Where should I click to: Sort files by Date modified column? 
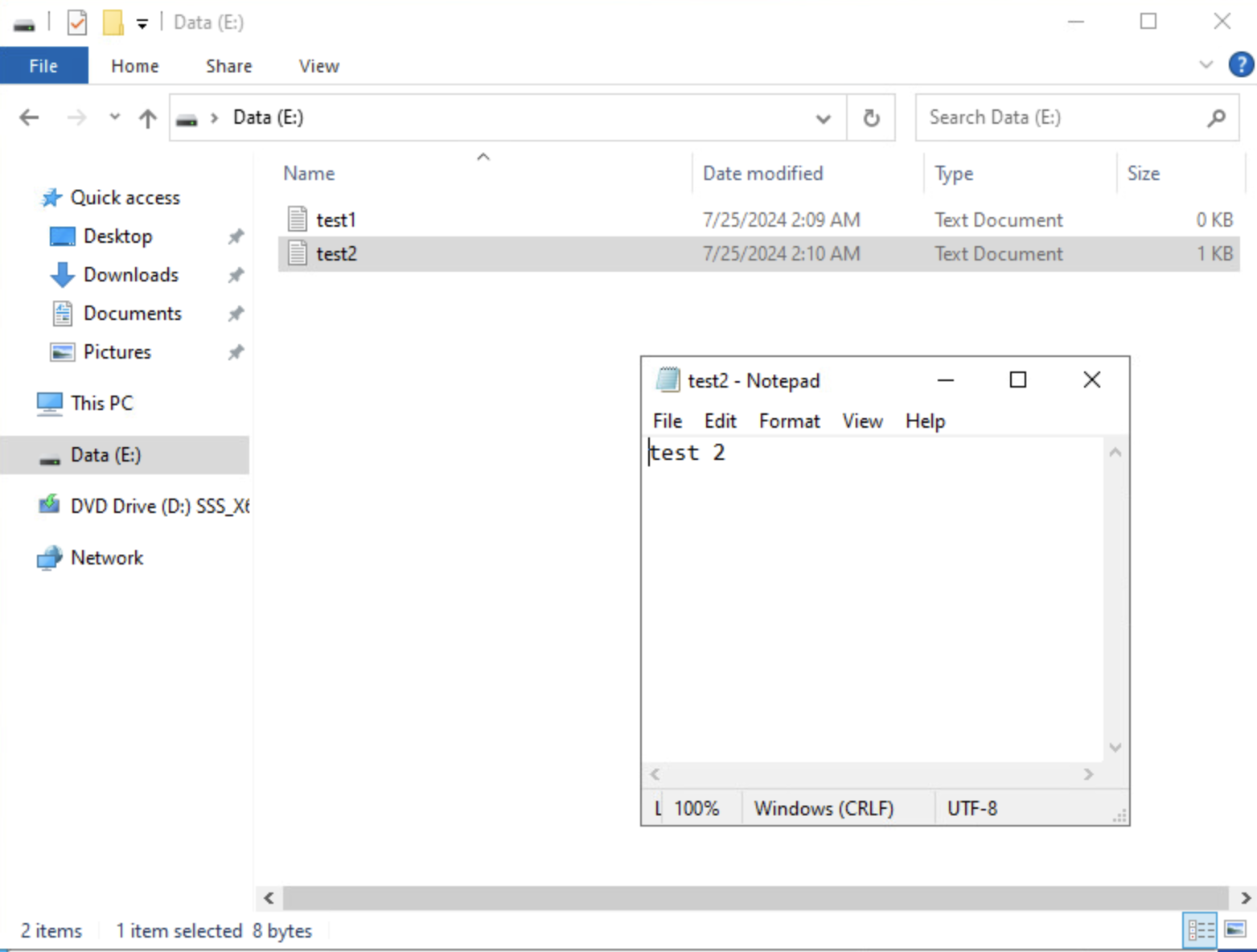pyautogui.click(x=762, y=173)
